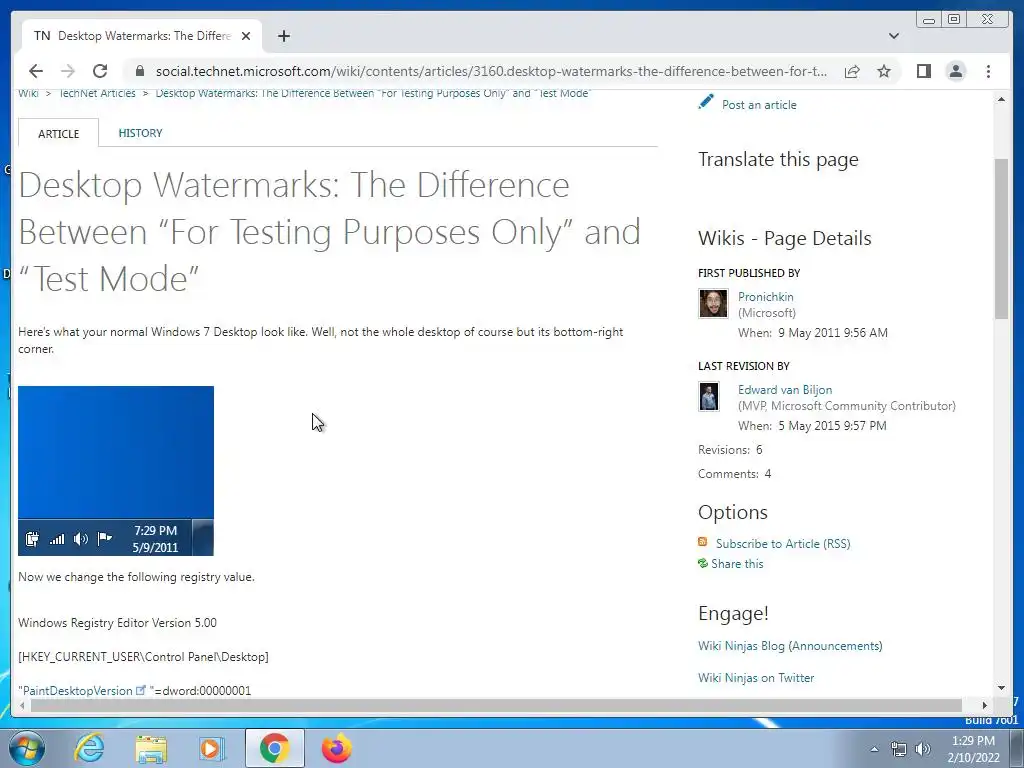Select the Desktop Watermarks browser tab
1024x768 pixels.
(x=142, y=36)
